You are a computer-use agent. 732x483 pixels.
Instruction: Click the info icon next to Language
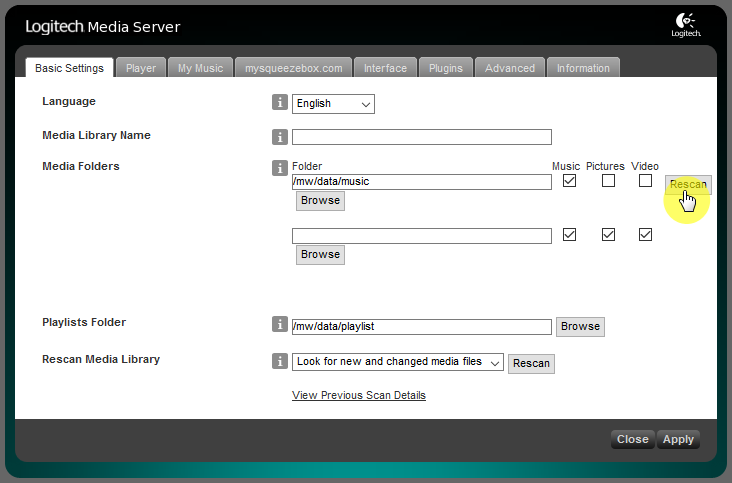point(280,103)
